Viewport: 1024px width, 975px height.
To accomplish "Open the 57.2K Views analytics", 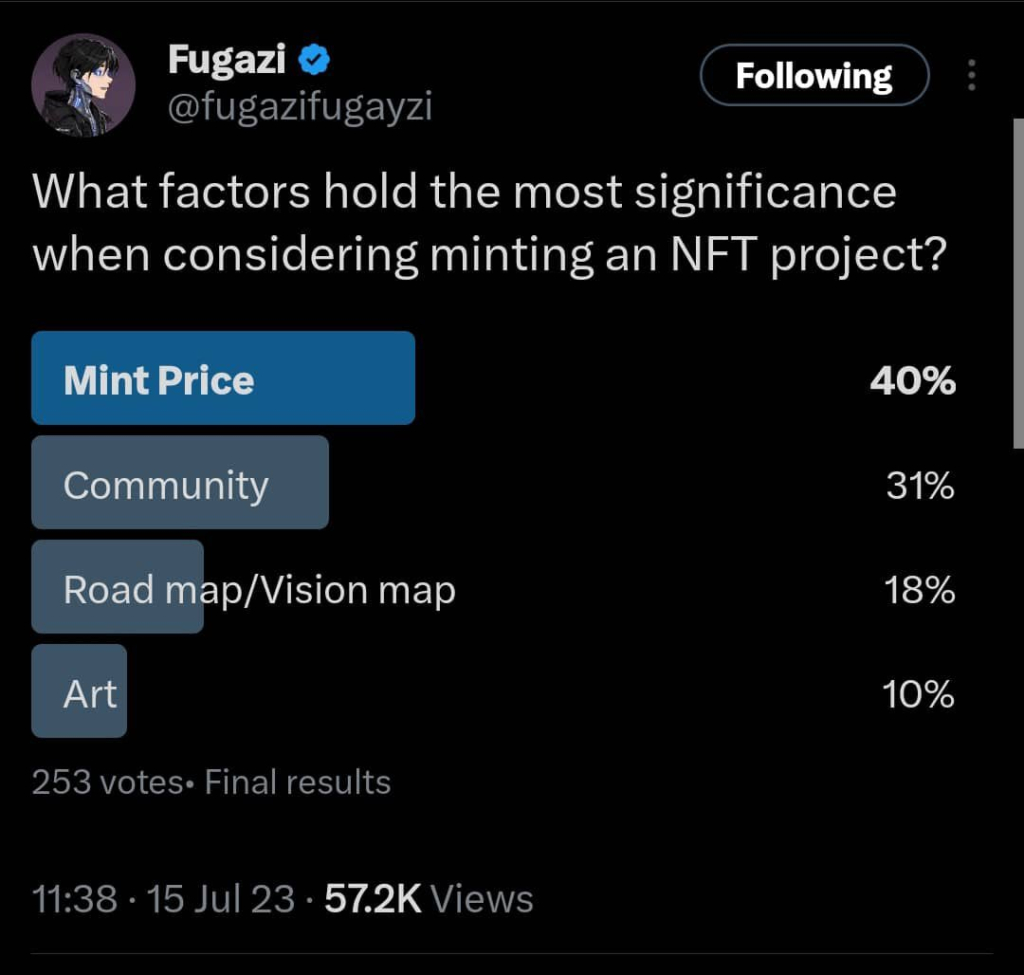I will pyautogui.click(x=429, y=899).
